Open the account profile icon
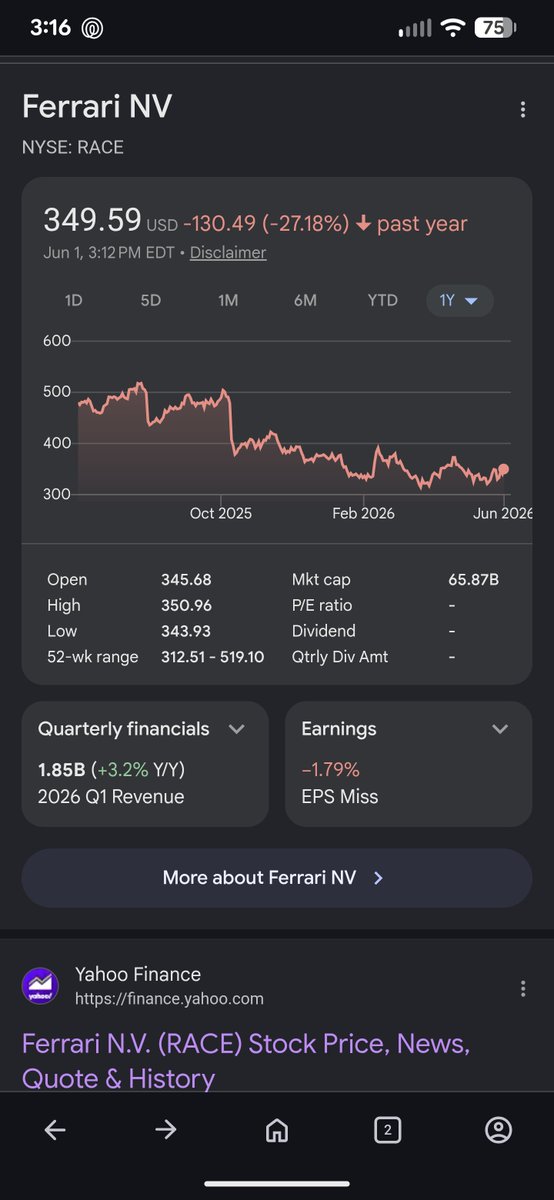The width and height of the screenshot is (554, 1200). click(x=498, y=1130)
